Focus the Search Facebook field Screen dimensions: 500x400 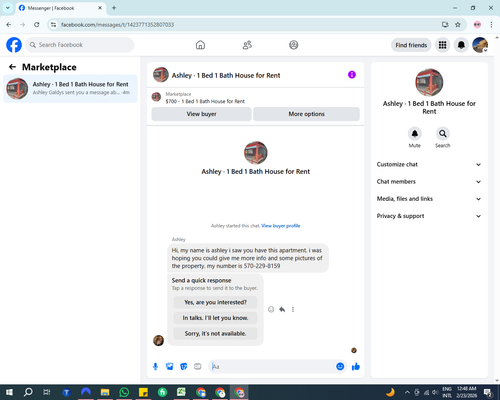coord(80,45)
